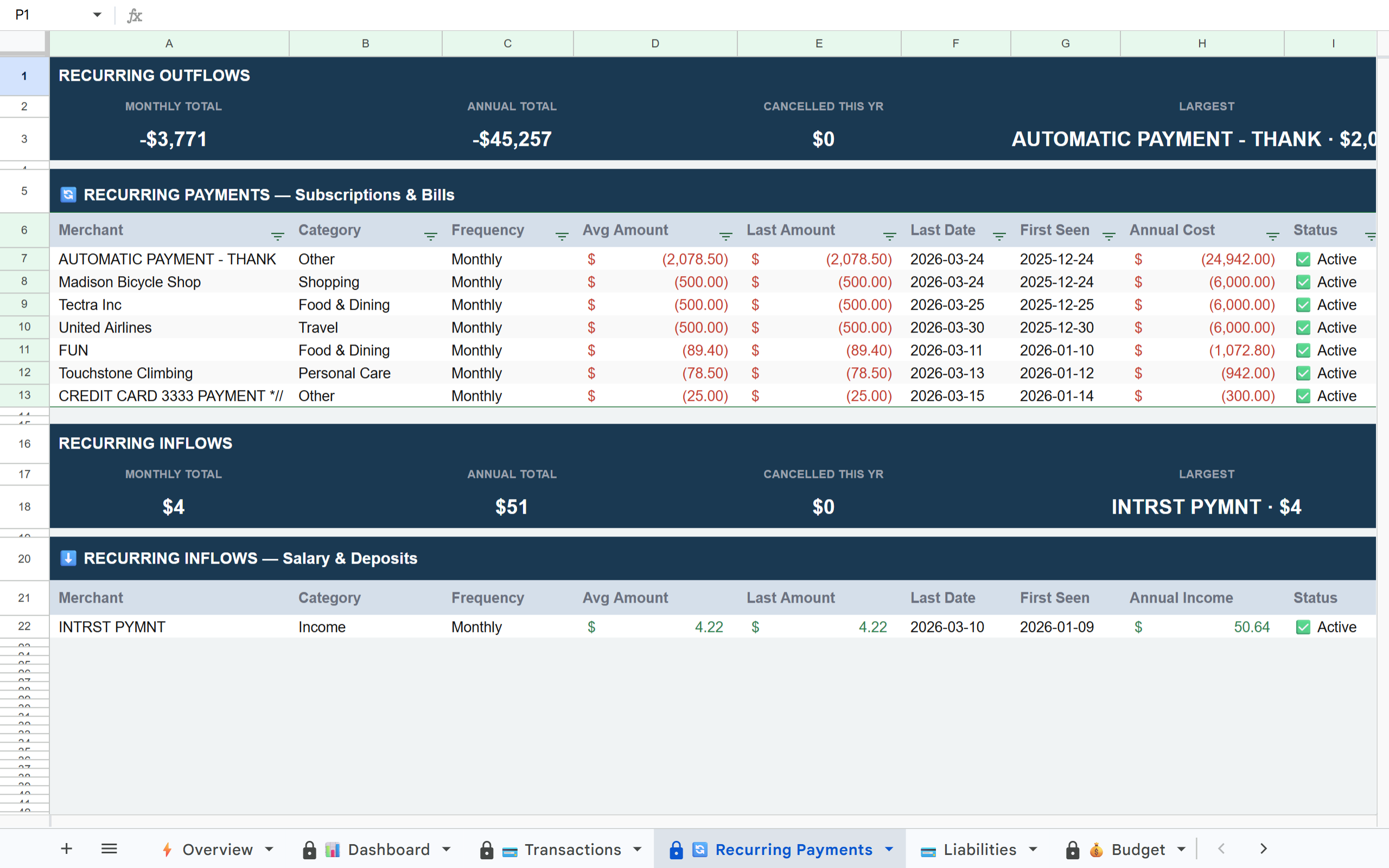Toggle the Active checkbox for Madison Bicycle Shop
The height and width of the screenshot is (868, 1389).
pos(1303,282)
